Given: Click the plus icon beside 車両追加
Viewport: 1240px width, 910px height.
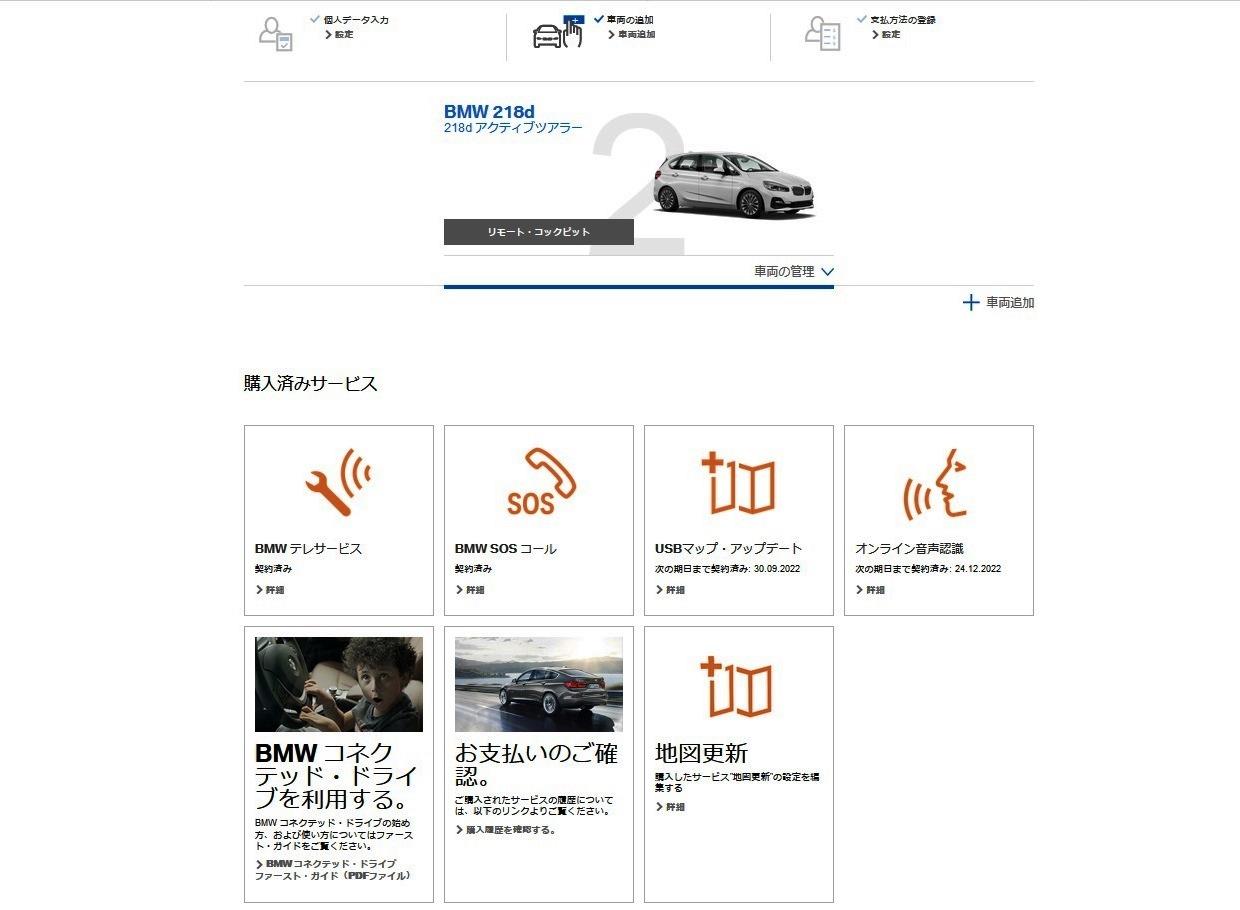Looking at the screenshot, I should [x=970, y=302].
